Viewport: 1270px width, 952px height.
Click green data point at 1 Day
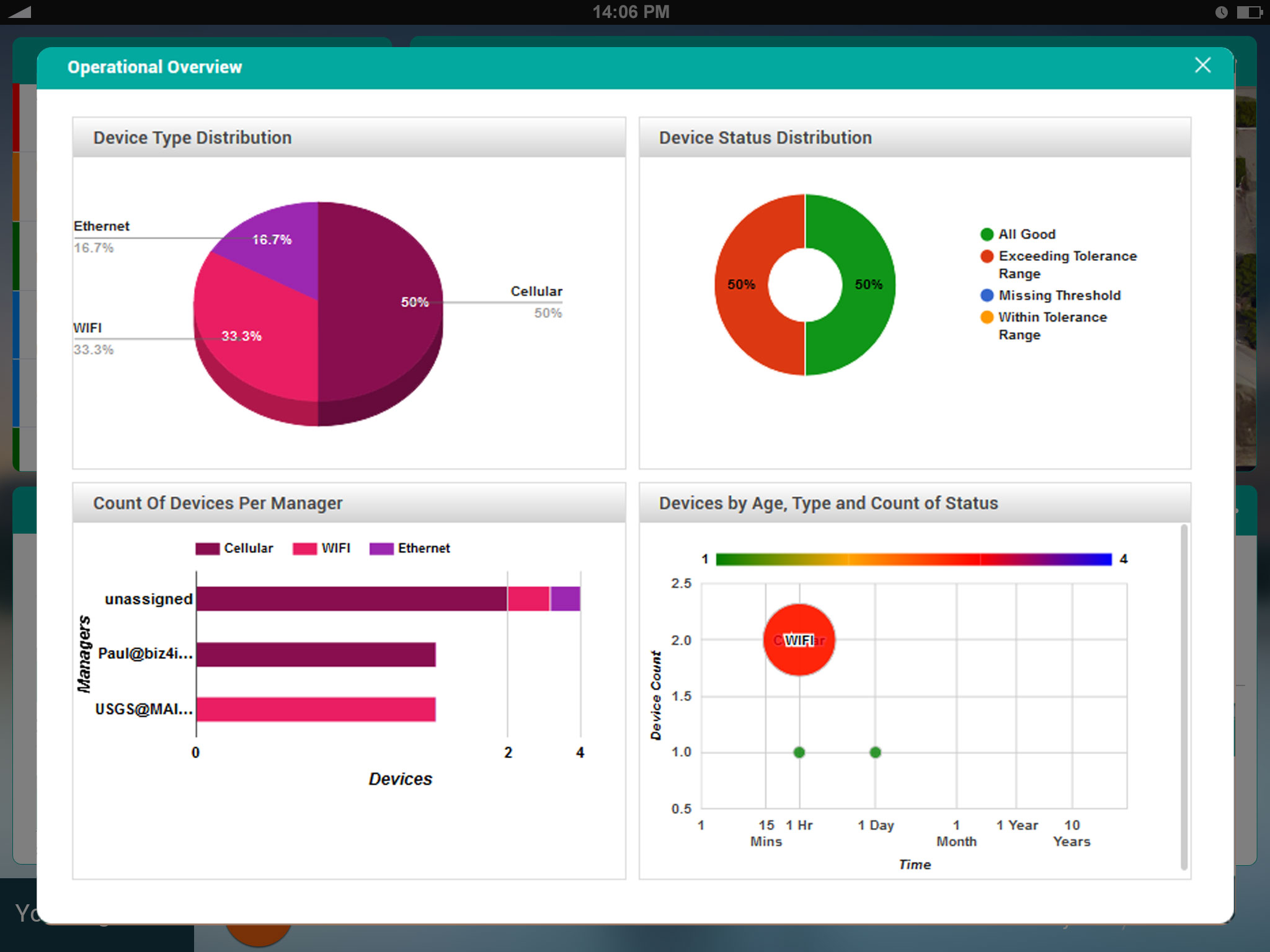[x=875, y=752]
